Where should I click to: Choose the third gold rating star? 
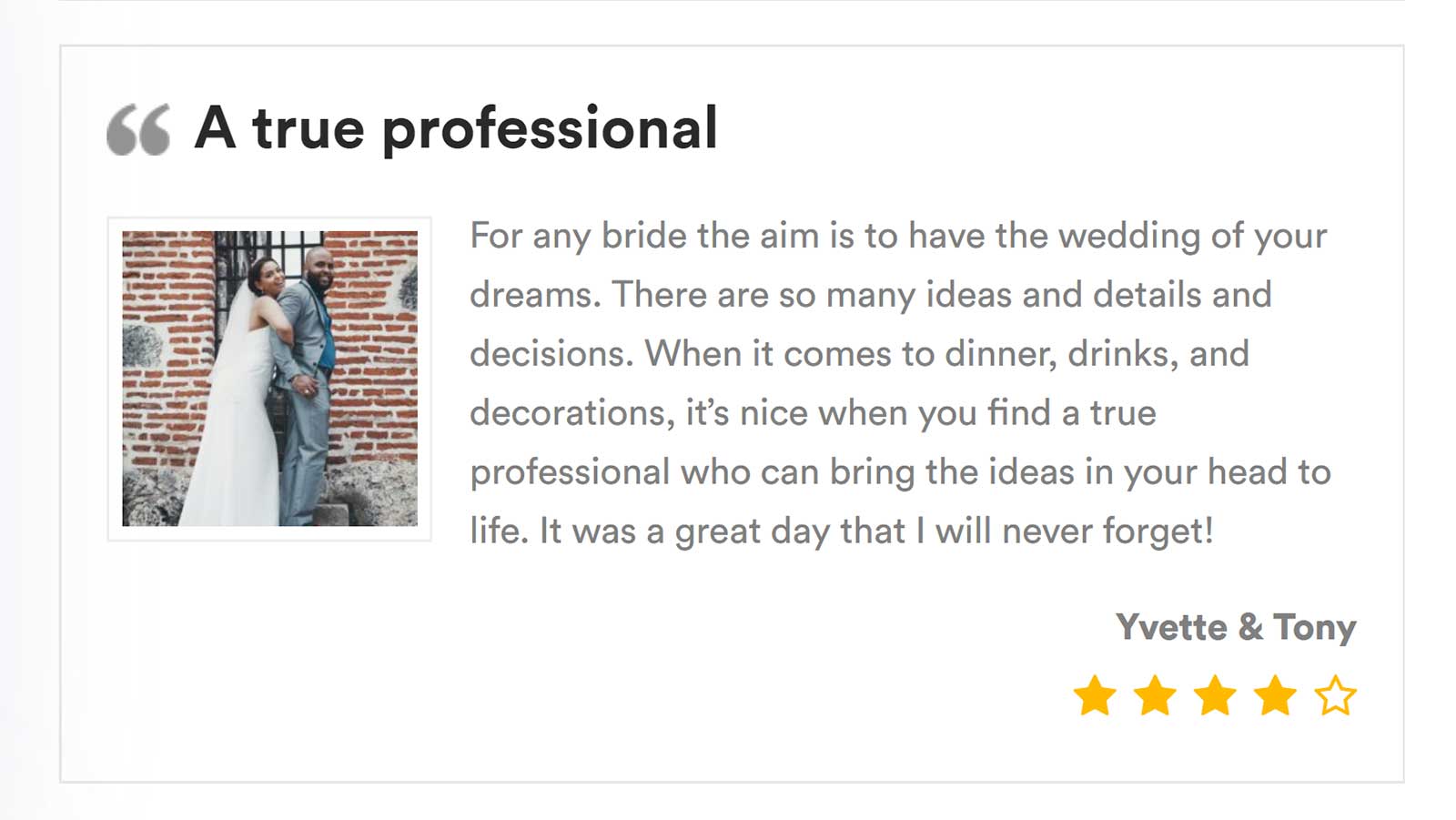coord(1215,696)
